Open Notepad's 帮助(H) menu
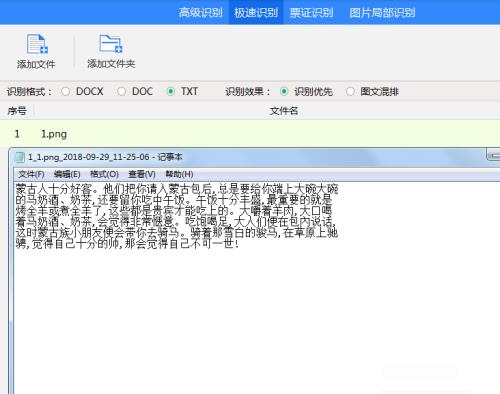This screenshot has height=394, width=500. pyautogui.click(x=179, y=174)
